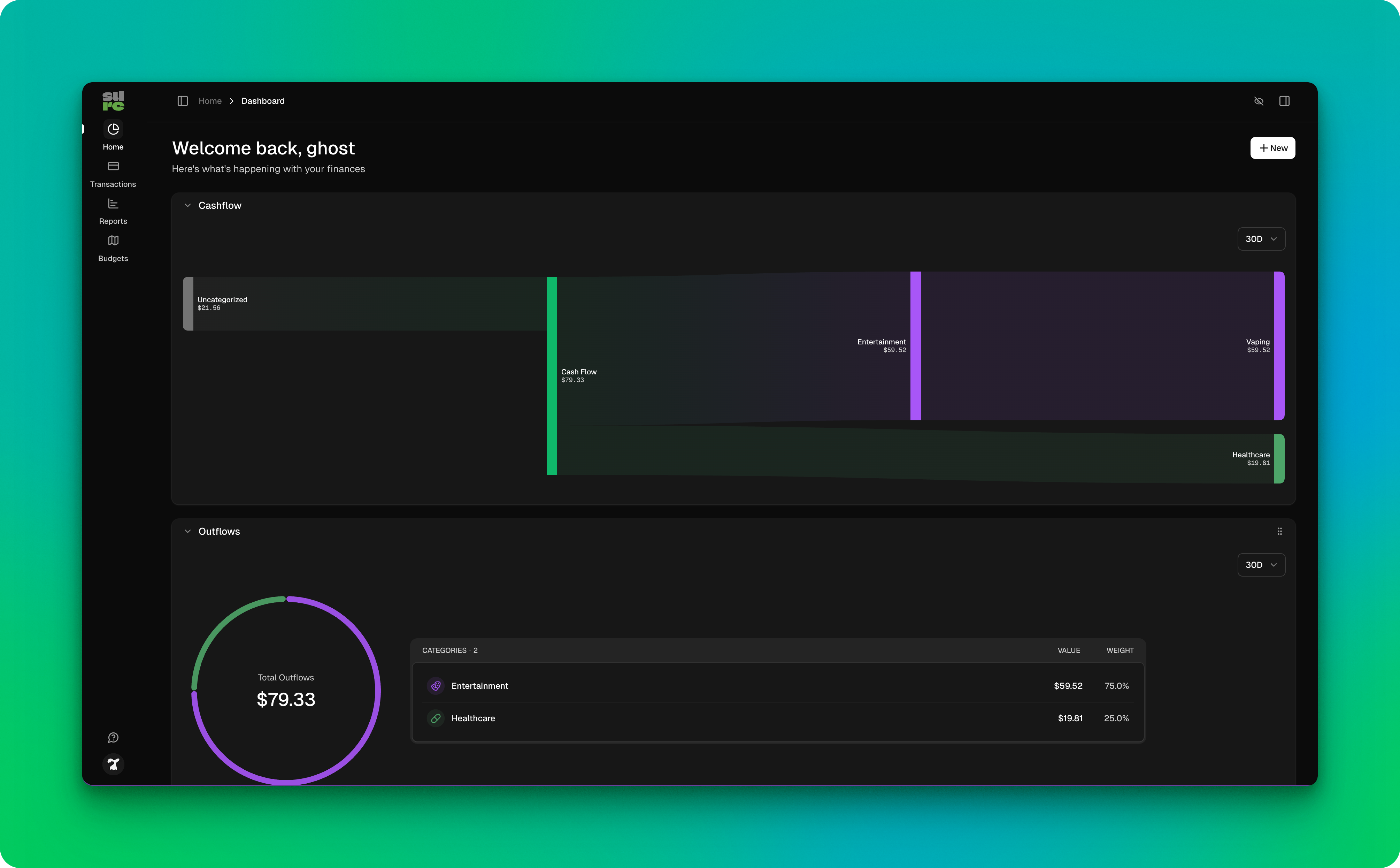
Task: Open the help chat question icon
Action: [x=113, y=738]
